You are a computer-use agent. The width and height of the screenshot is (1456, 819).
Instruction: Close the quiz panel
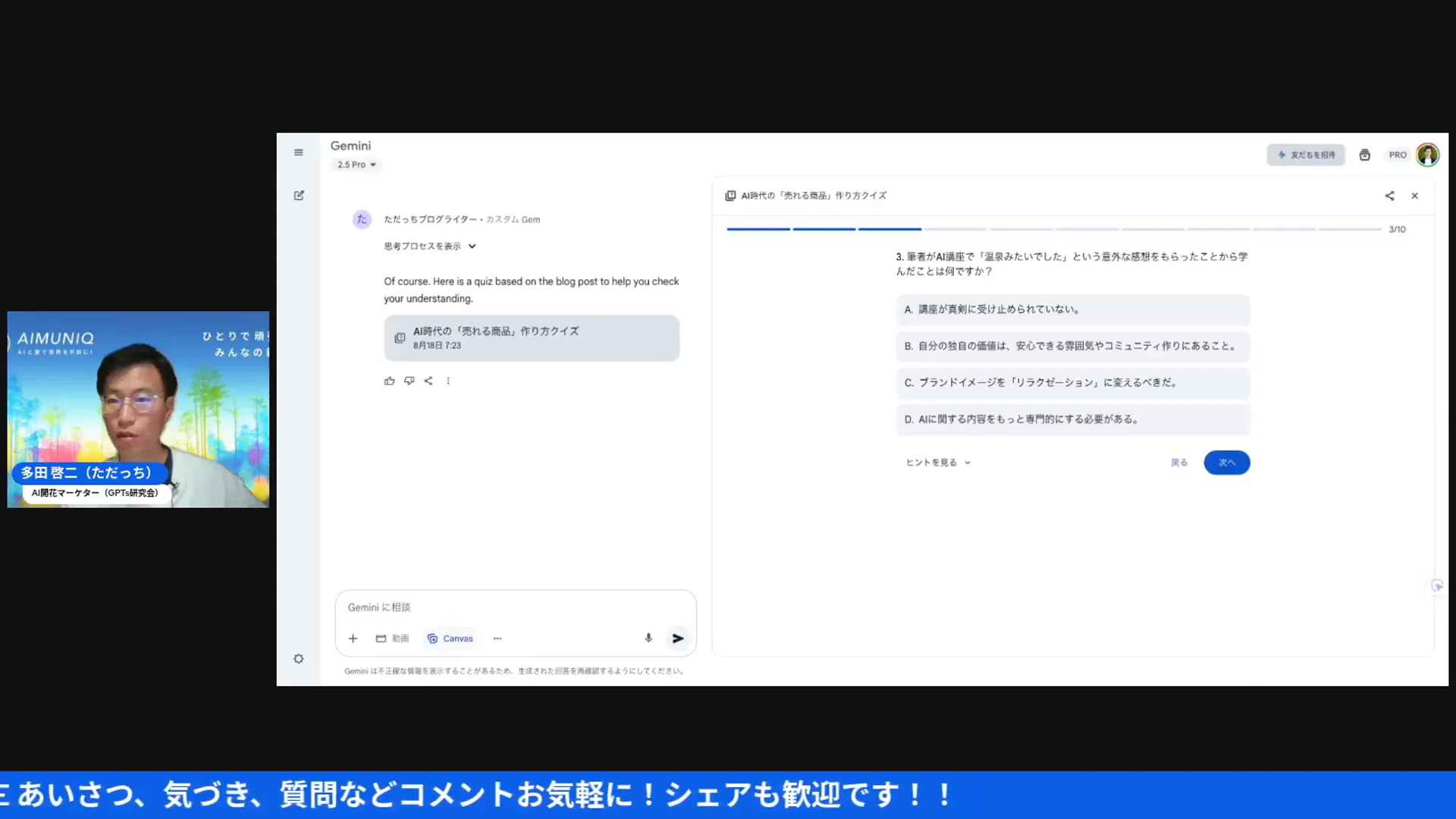pyautogui.click(x=1414, y=196)
